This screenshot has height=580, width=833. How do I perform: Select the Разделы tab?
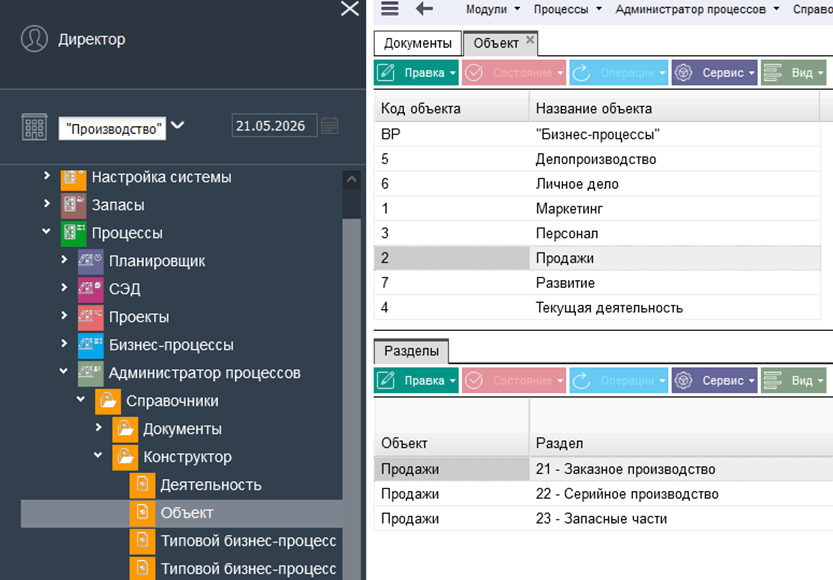412,351
